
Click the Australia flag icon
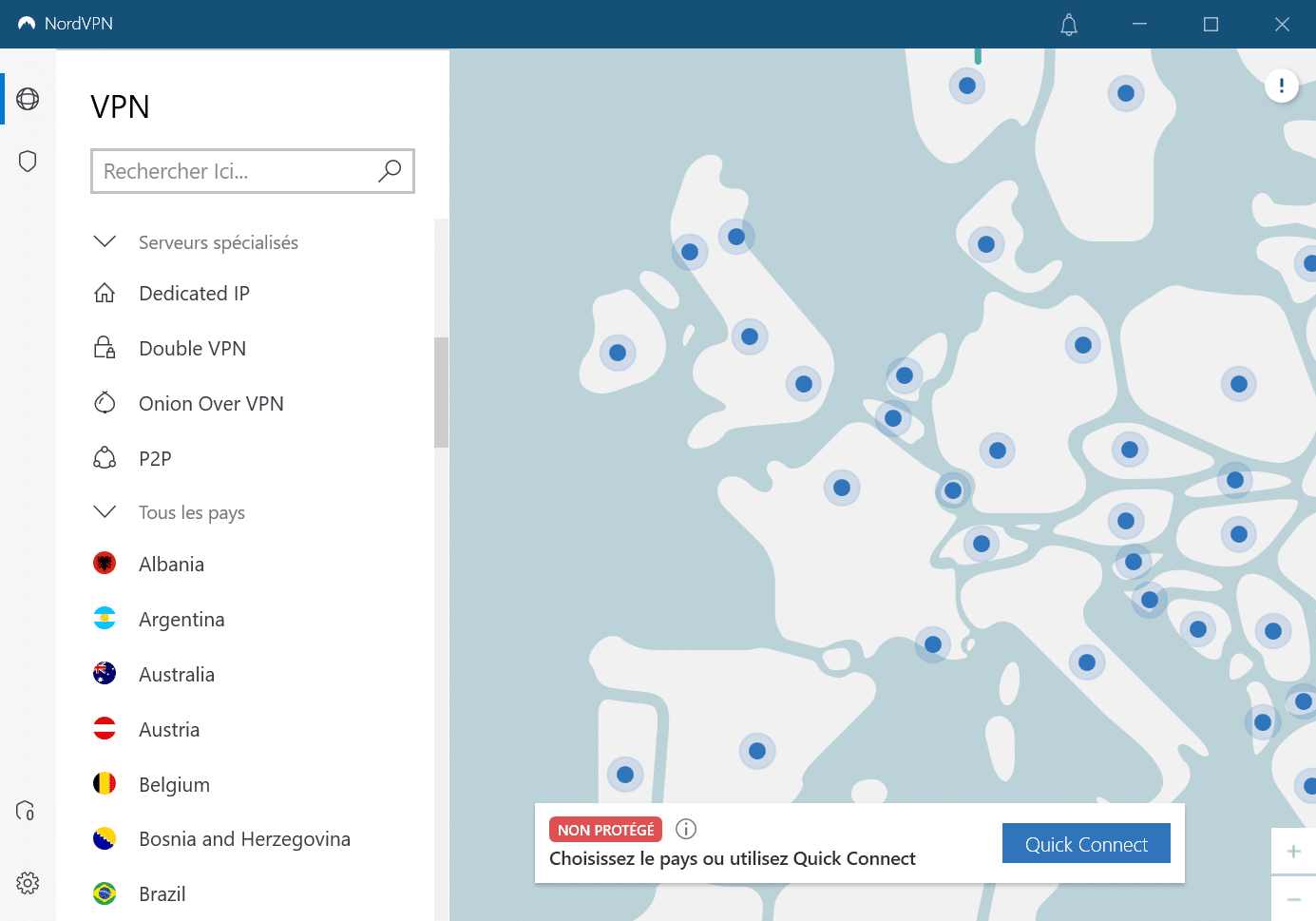[x=105, y=674]
